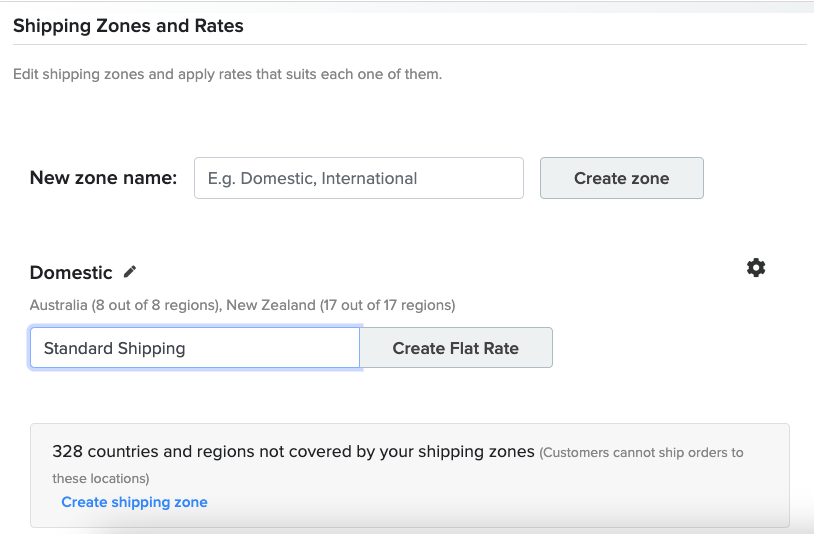
Task: Click the 'Customers cannot ship orders to' note
Action: pyautogui.click(x=642, y=453)
